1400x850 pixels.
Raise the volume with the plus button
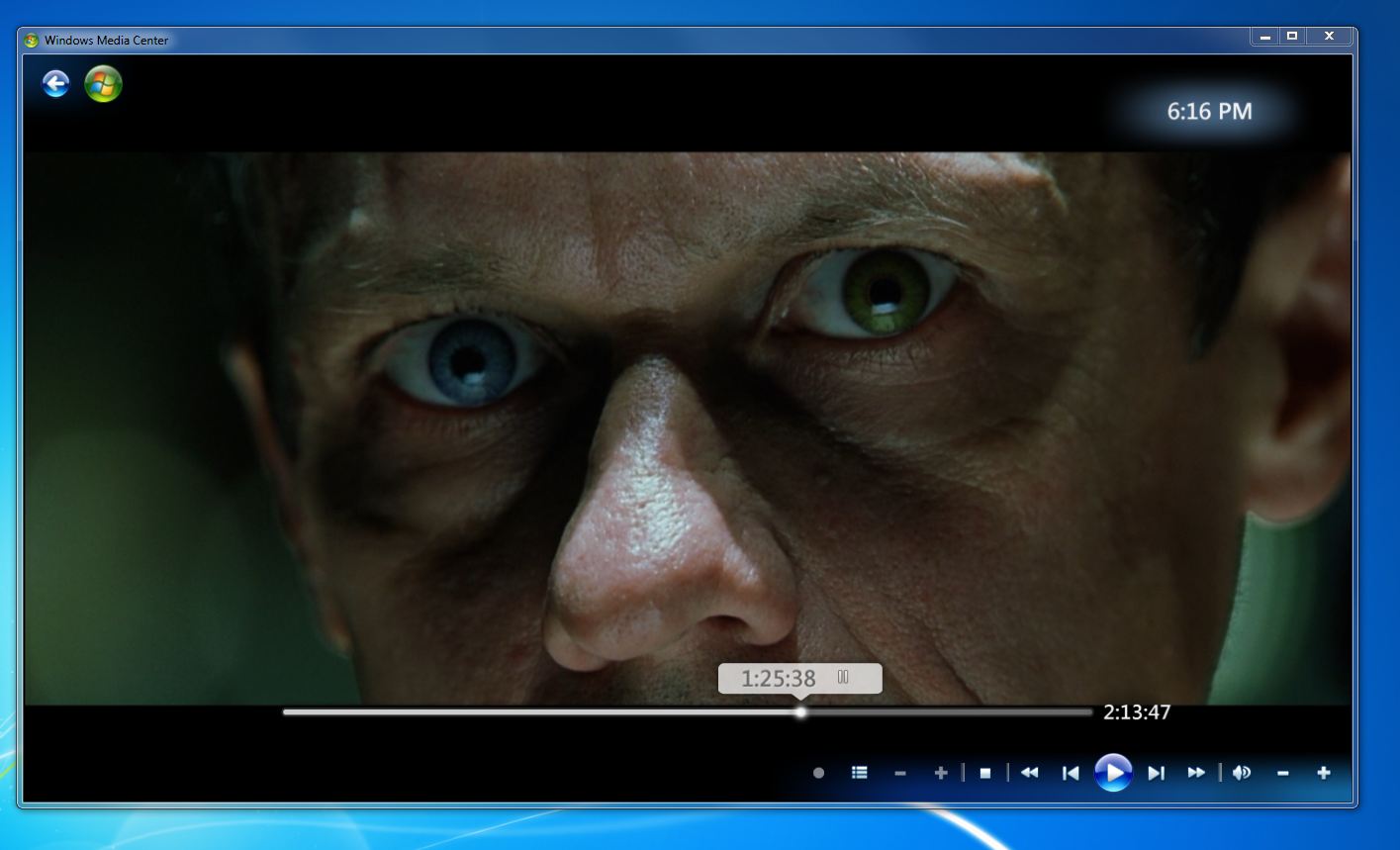click(1324, 773)
